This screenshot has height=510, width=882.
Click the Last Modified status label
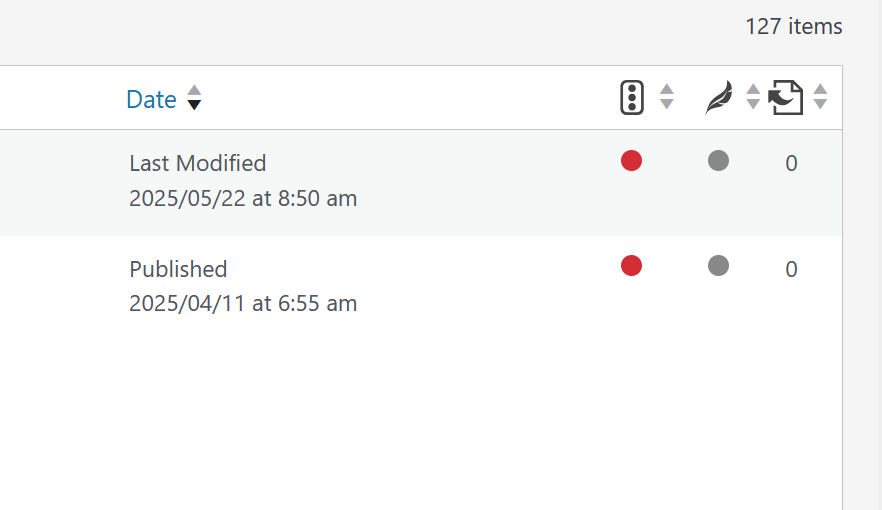click(198, 163)
